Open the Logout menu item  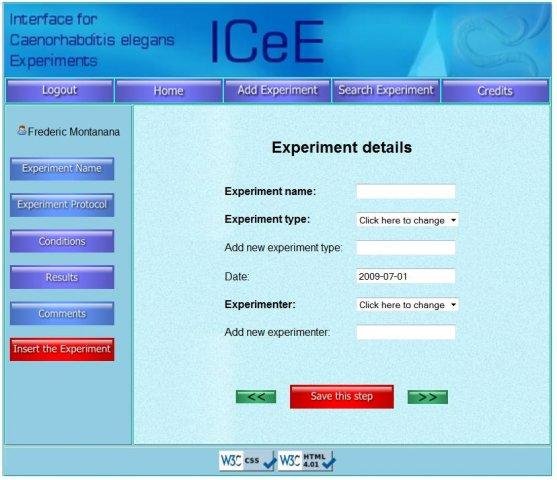59,91
